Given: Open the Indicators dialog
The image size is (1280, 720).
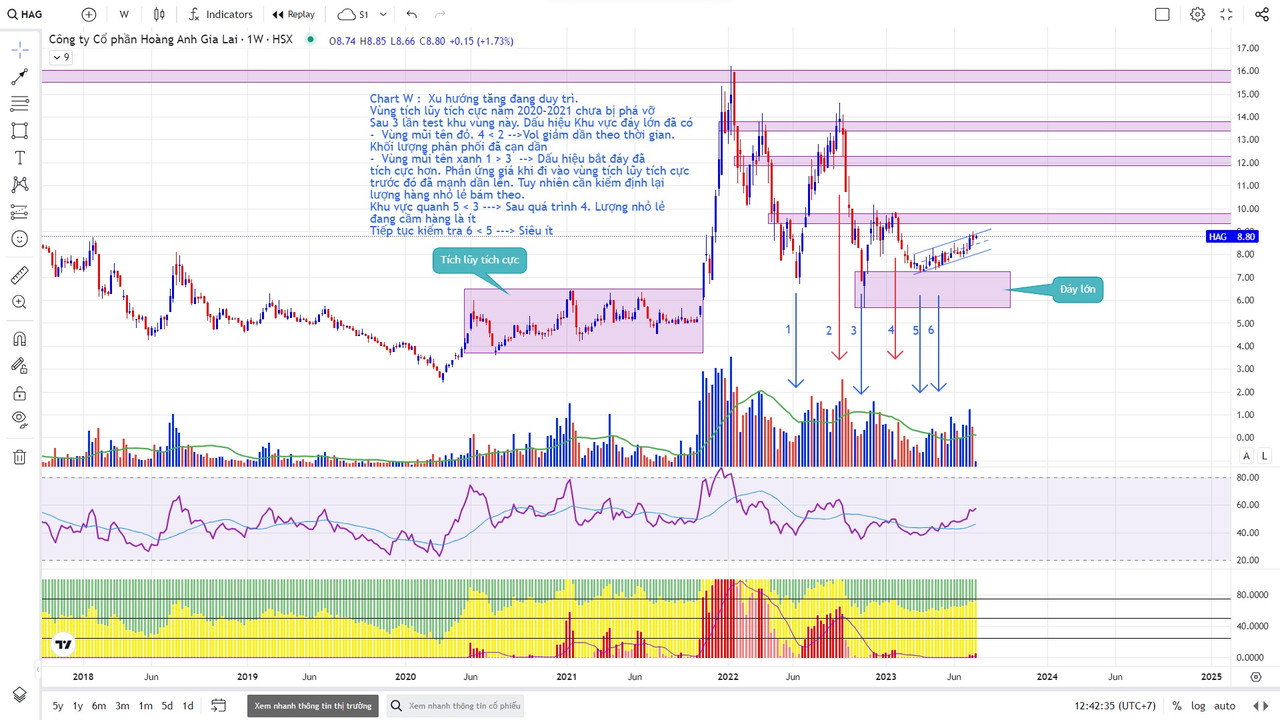Looking at the screenshot, I should [220, 14].
